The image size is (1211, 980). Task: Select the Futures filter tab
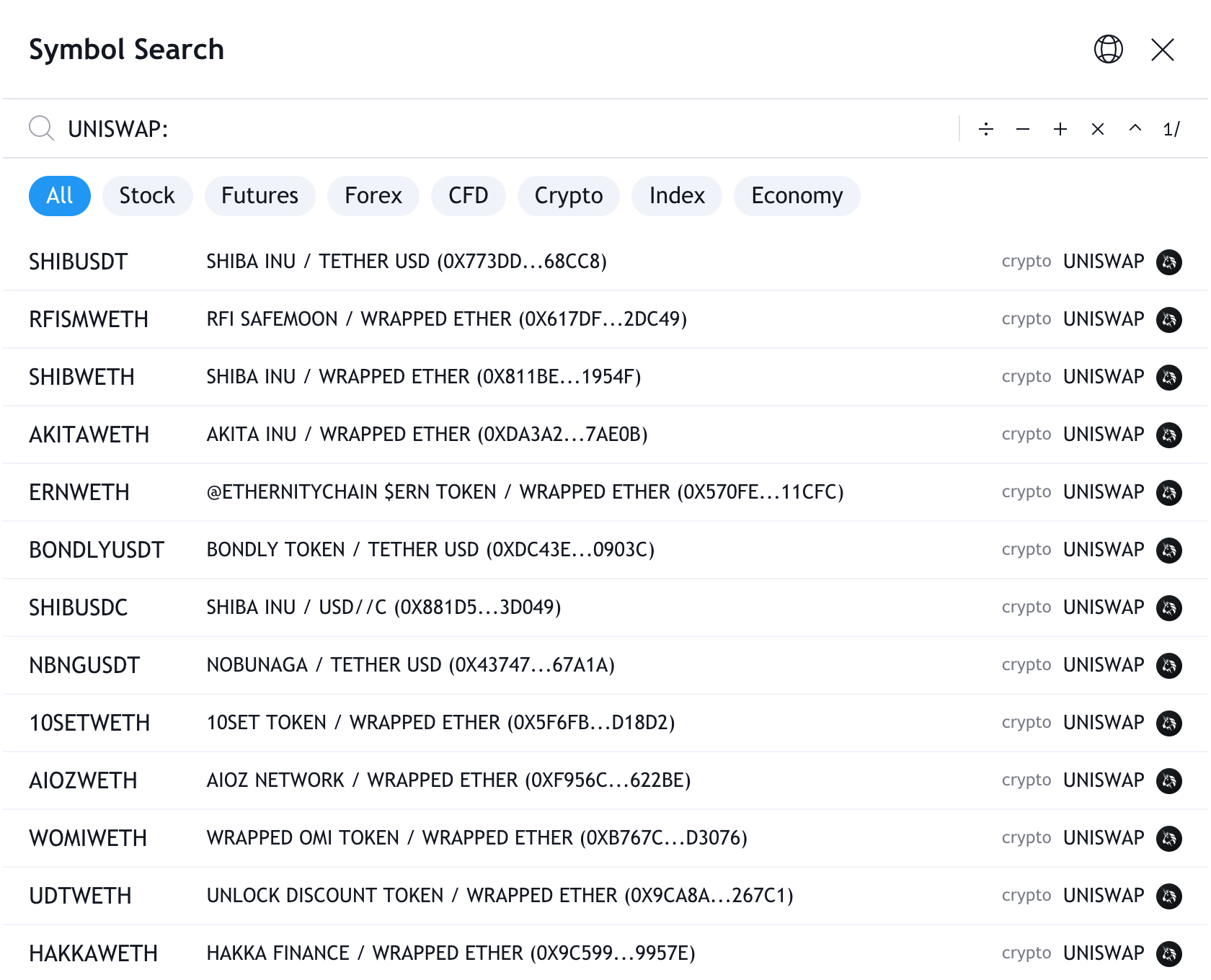click(259, 196)
